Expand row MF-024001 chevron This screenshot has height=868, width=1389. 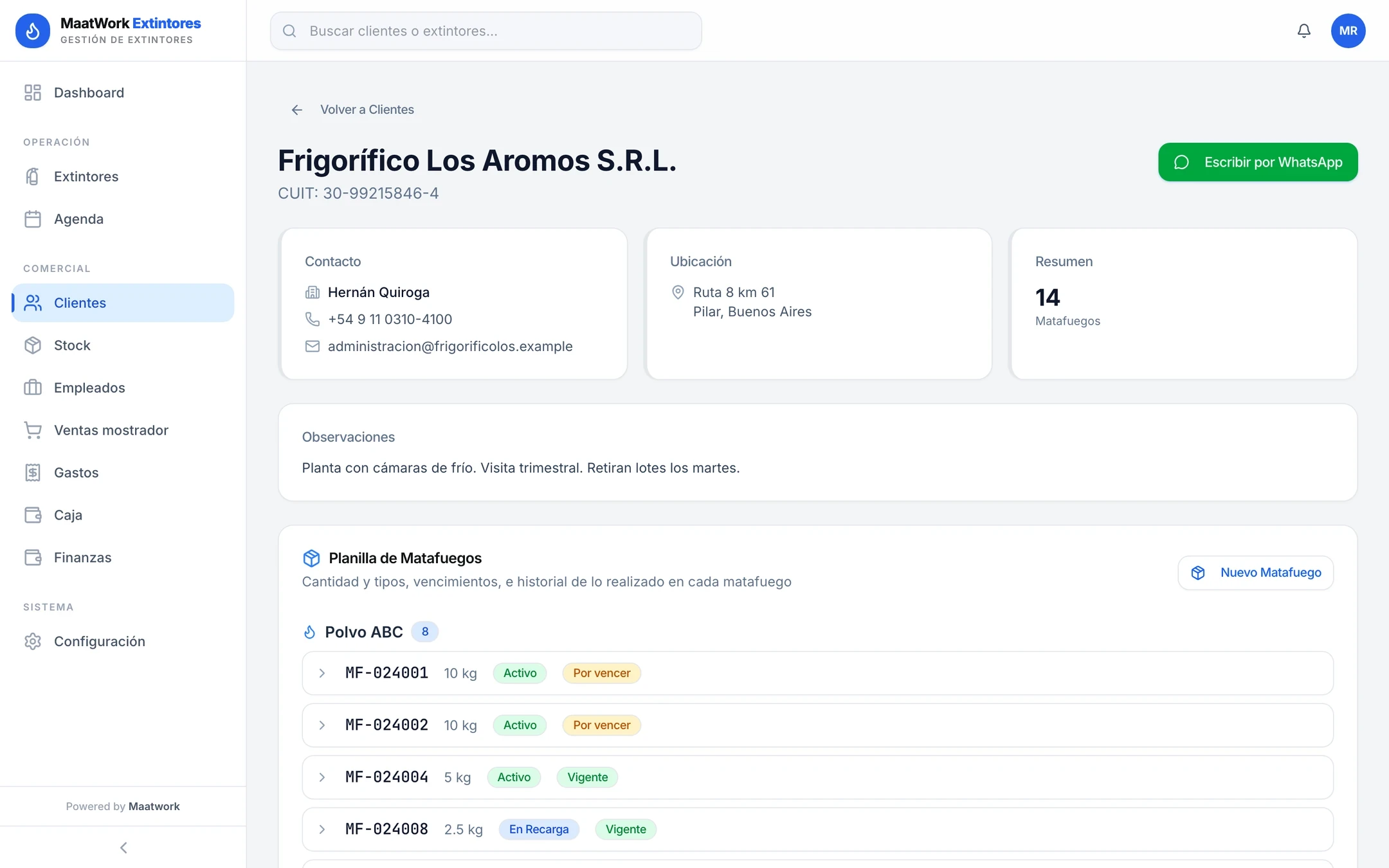pos(322,673)
